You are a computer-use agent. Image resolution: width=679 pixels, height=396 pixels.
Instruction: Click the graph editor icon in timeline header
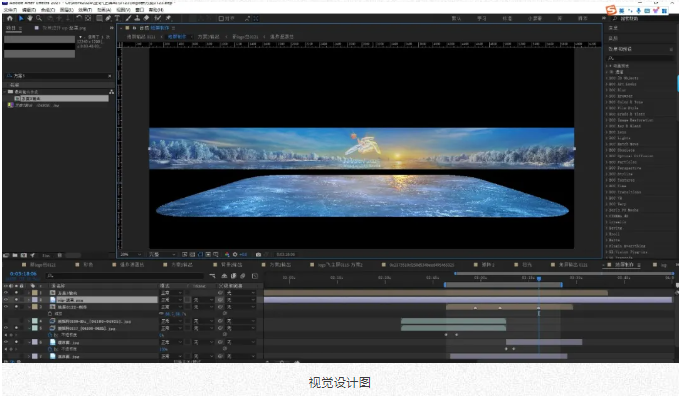coord(255,276)
